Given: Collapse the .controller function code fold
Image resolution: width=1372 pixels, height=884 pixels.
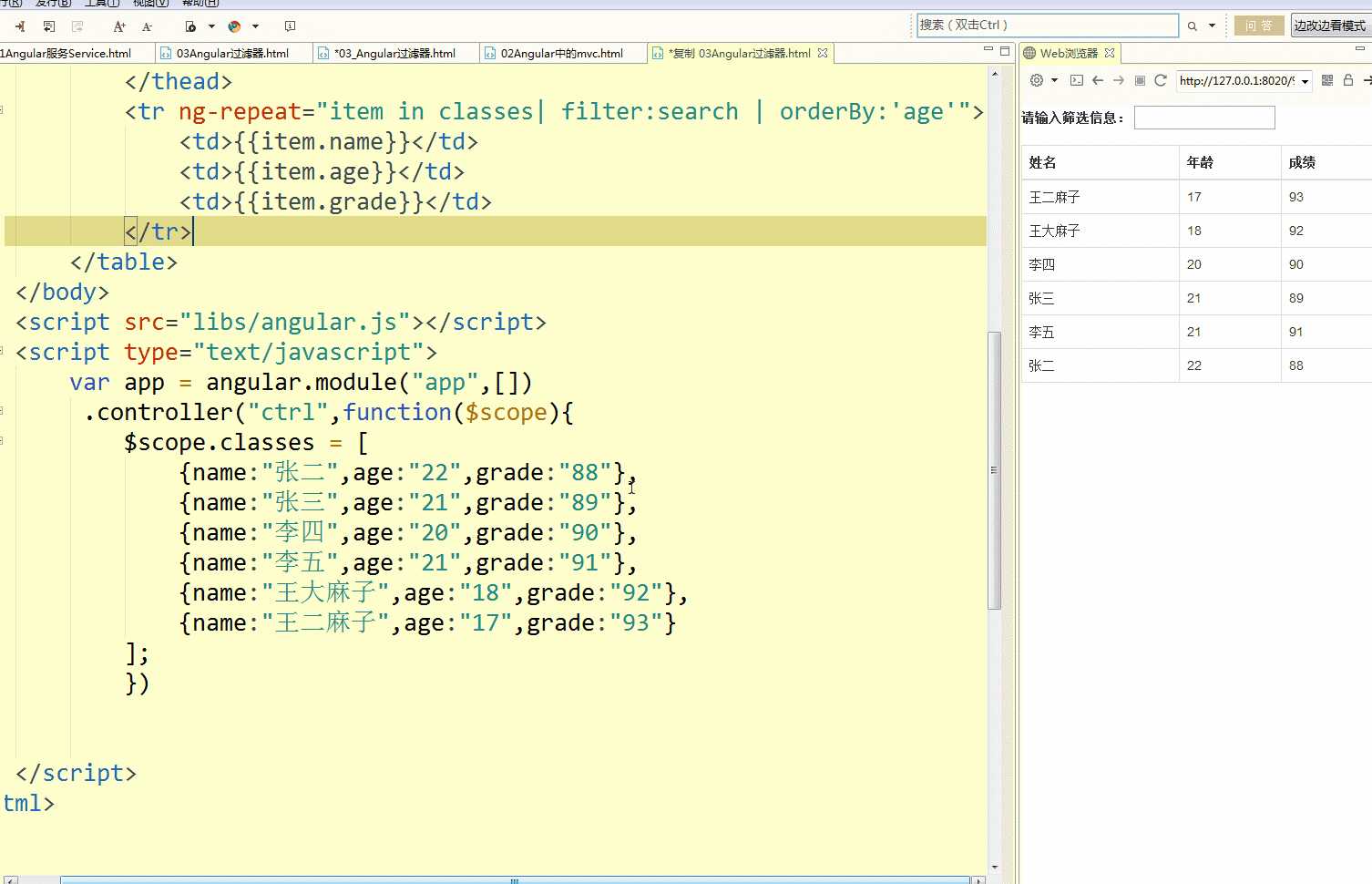Looking at the screenshot, I should pyautogui.click(x=3, y=411).
